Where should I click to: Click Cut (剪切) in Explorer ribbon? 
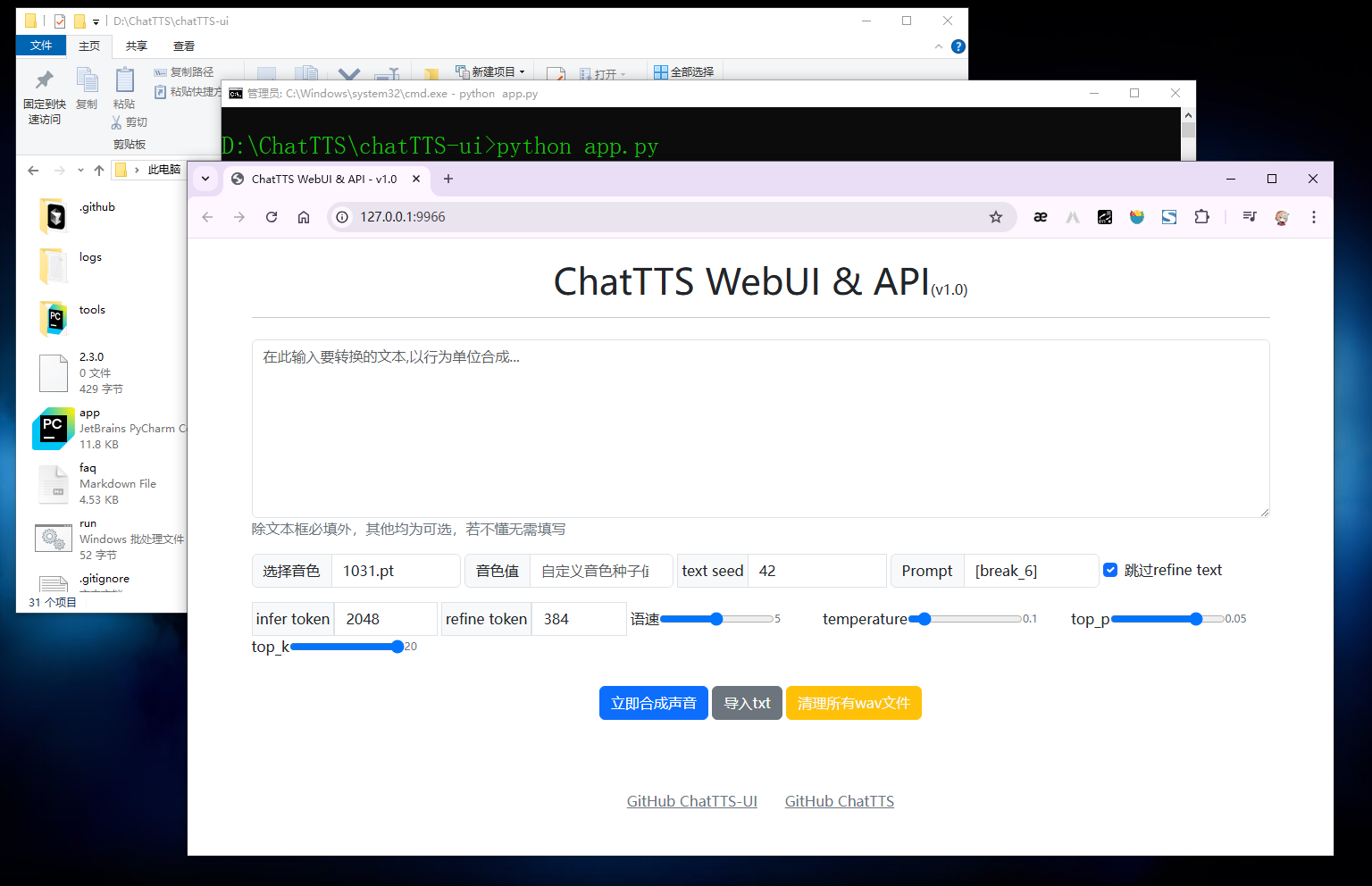[x=130, y=122]
